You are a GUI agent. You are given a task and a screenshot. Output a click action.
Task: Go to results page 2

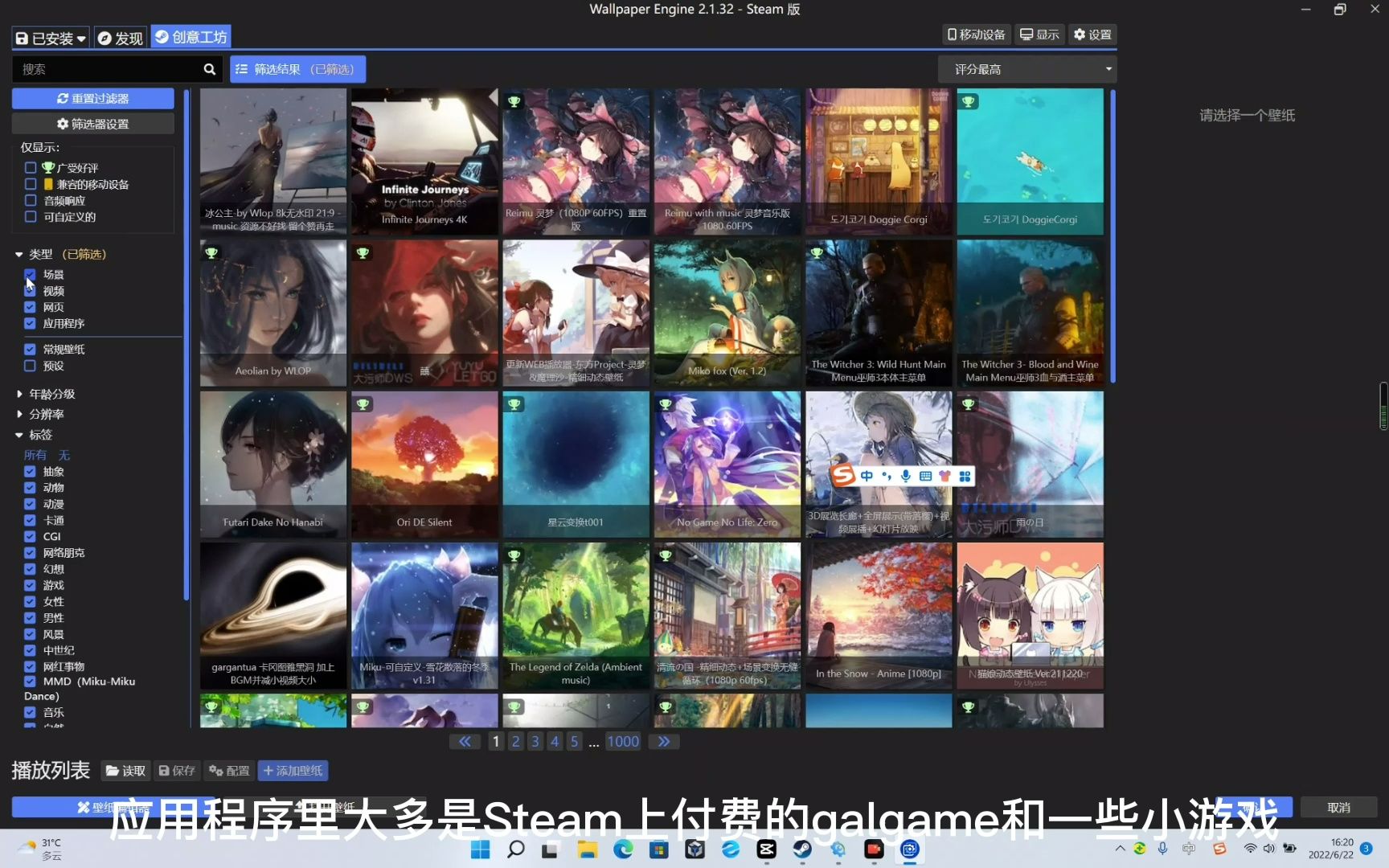pyautogui.click(x=515, y=741)
